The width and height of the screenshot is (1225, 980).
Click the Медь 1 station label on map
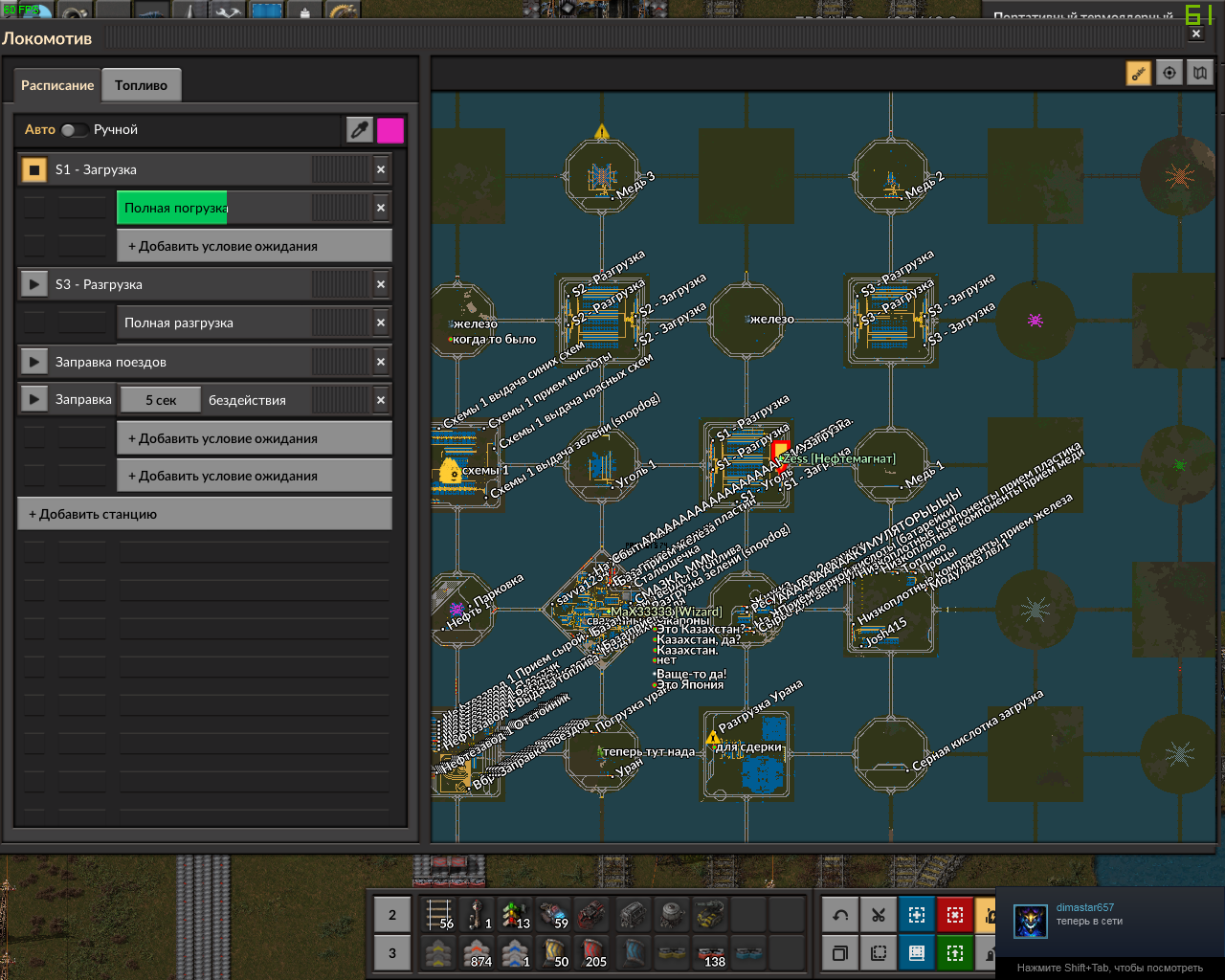pos(924,474)
